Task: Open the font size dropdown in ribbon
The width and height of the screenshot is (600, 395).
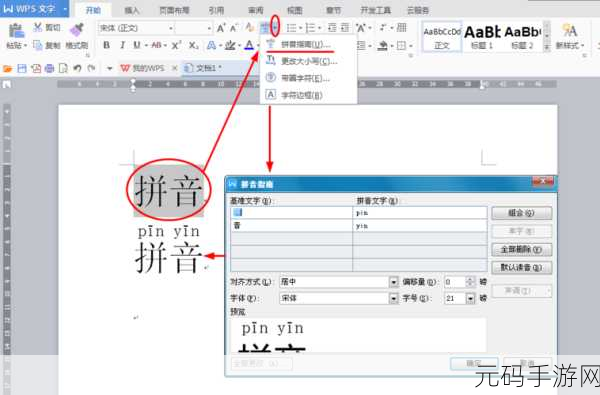Action: (209, 28)
